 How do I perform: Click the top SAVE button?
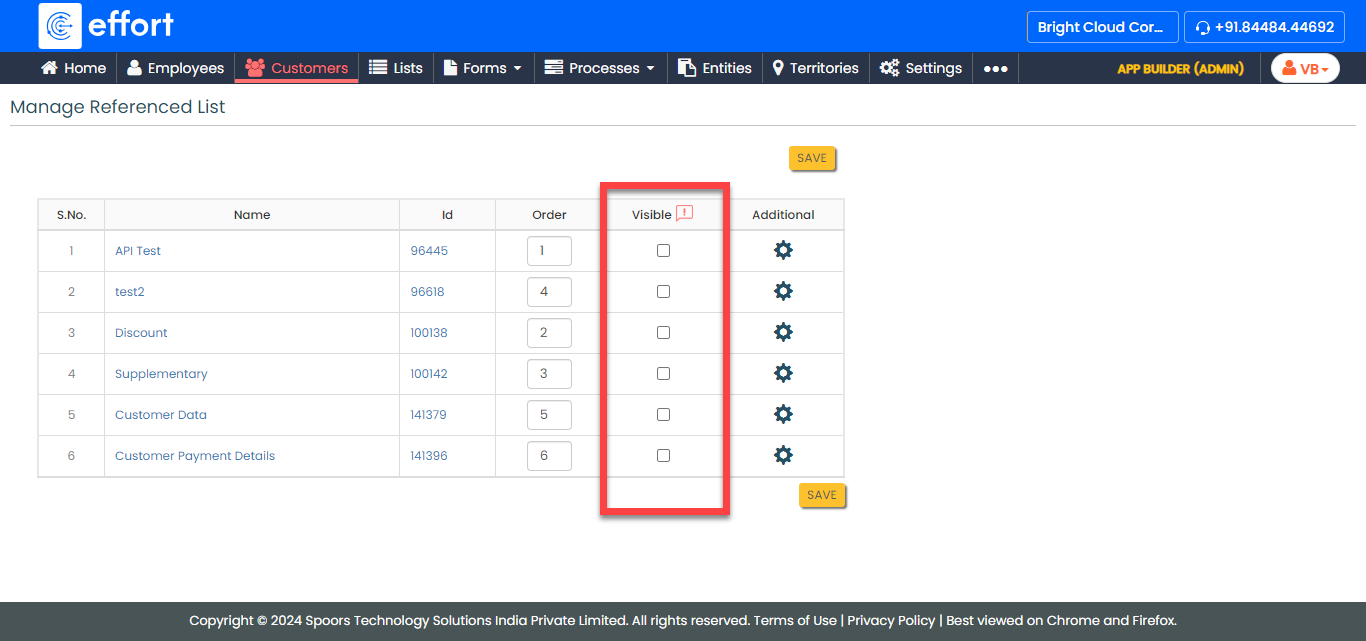tap(812, 158)
